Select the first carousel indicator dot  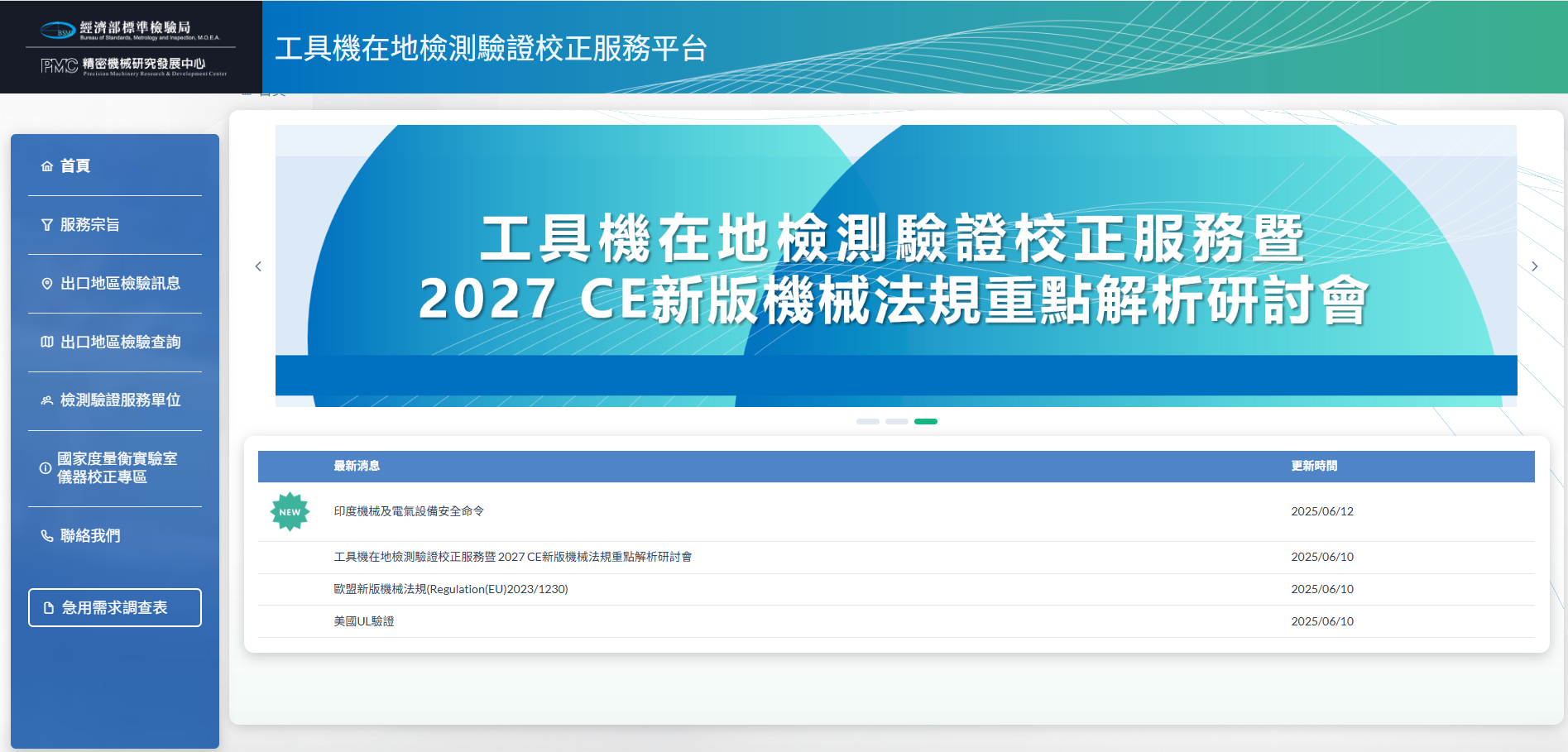pos(867,422)
